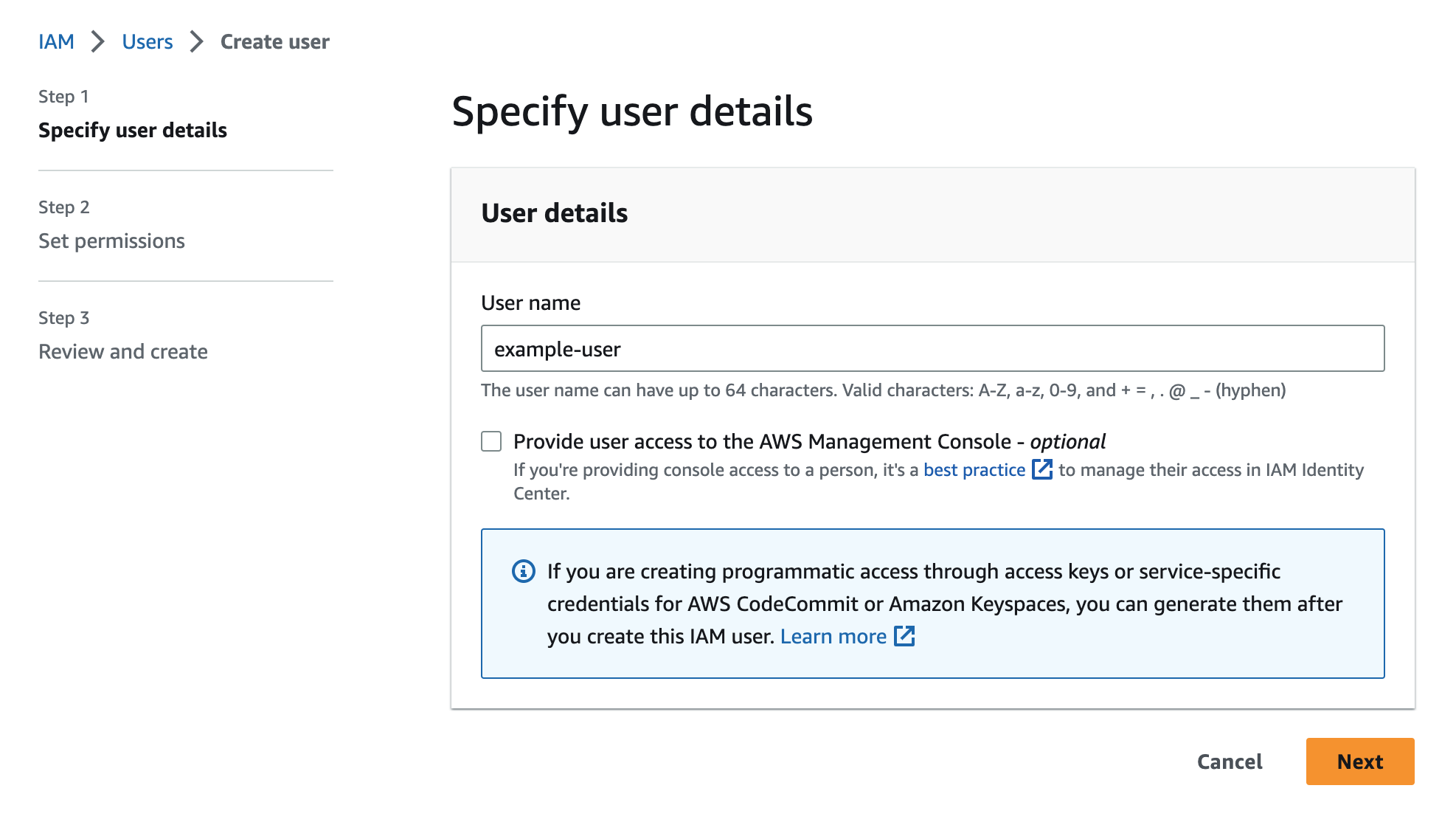Uncheck Provide user access to AWS Management Console
Viewport: 1456px width, 822px height.
tap(490, 441)
